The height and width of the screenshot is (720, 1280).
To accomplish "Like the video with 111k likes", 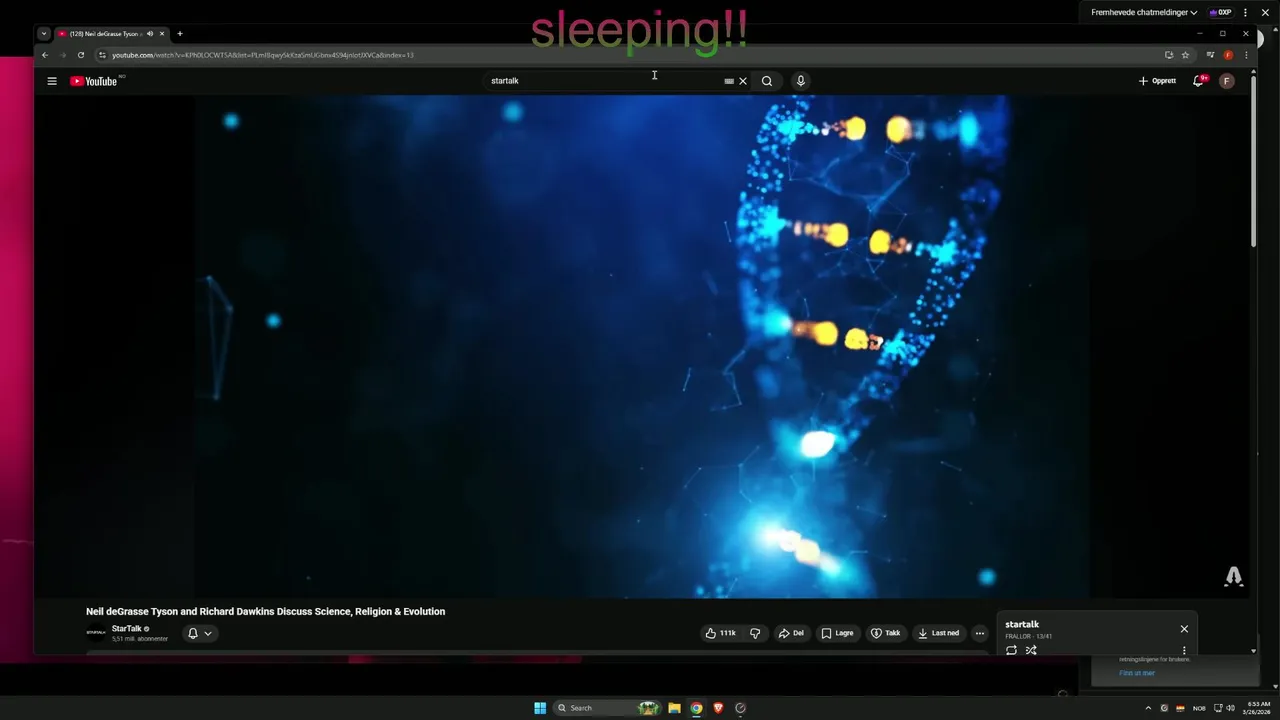I will pyautogui.click(x=720, y=633).
